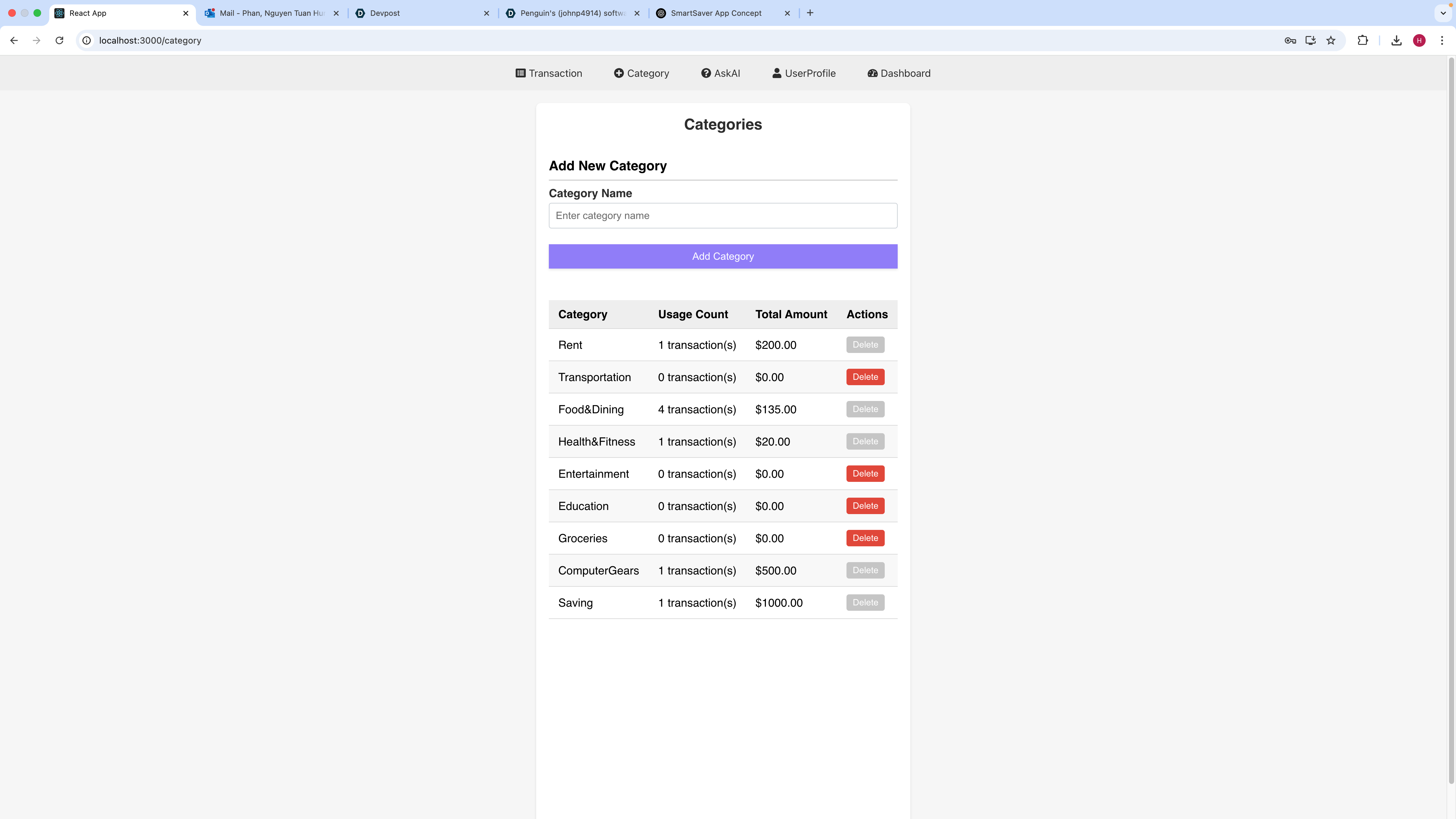Open the password manager key icon

coord(1290,41)
